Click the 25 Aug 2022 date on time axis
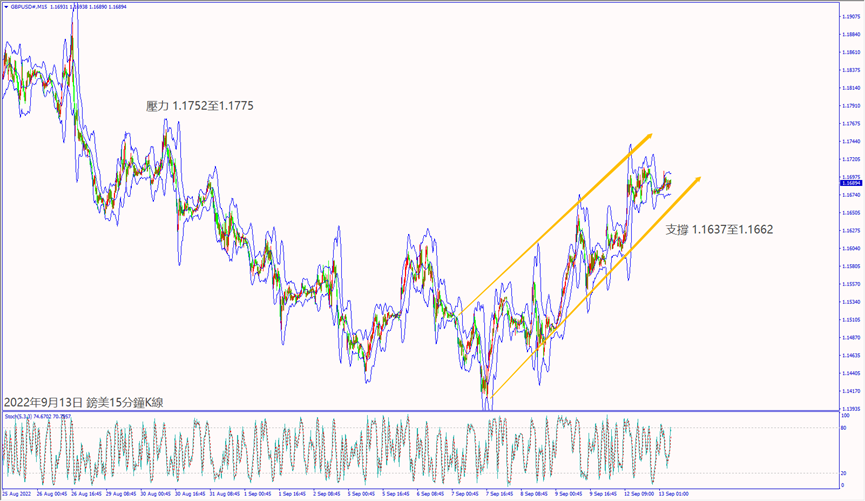This screenshot has width=865, height=501. (x=17, y=494)
